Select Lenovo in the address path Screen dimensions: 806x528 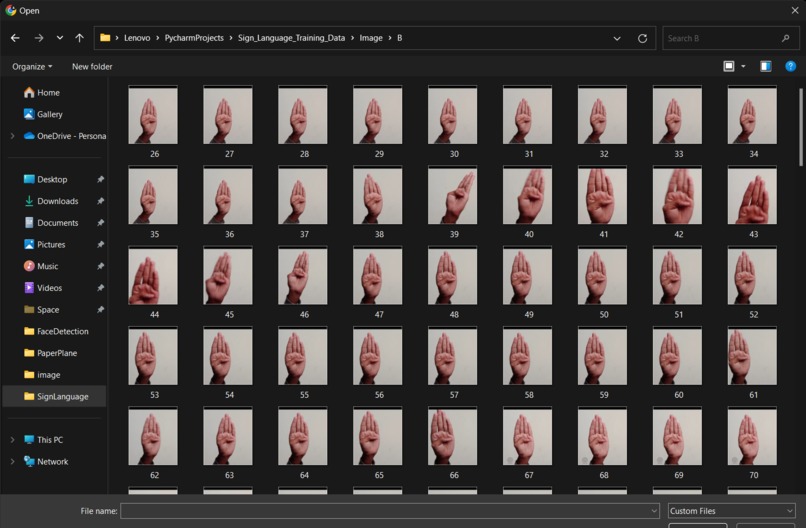(137, 38)
